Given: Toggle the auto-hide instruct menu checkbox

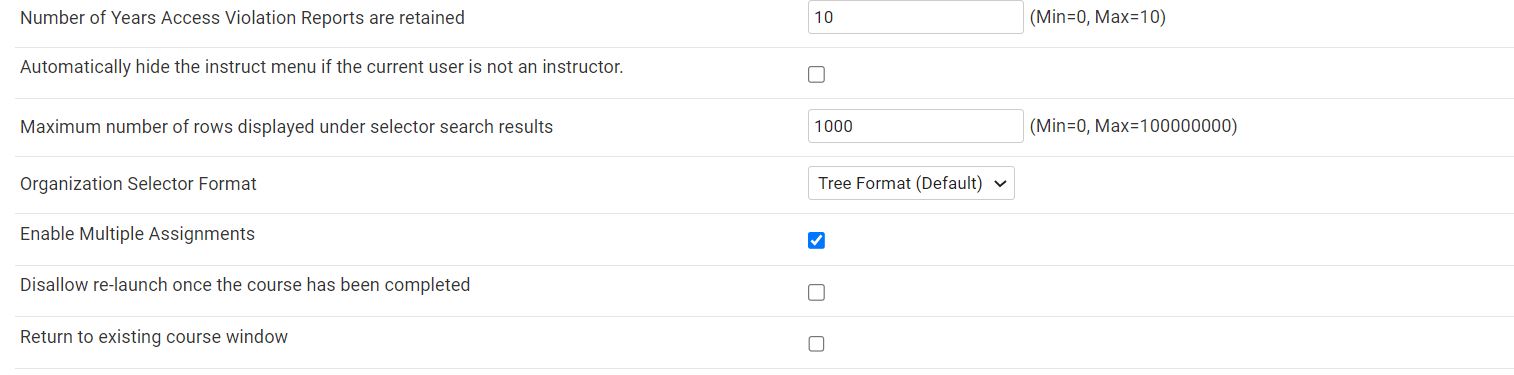Looking at the screenshot, I should (816, 74).
